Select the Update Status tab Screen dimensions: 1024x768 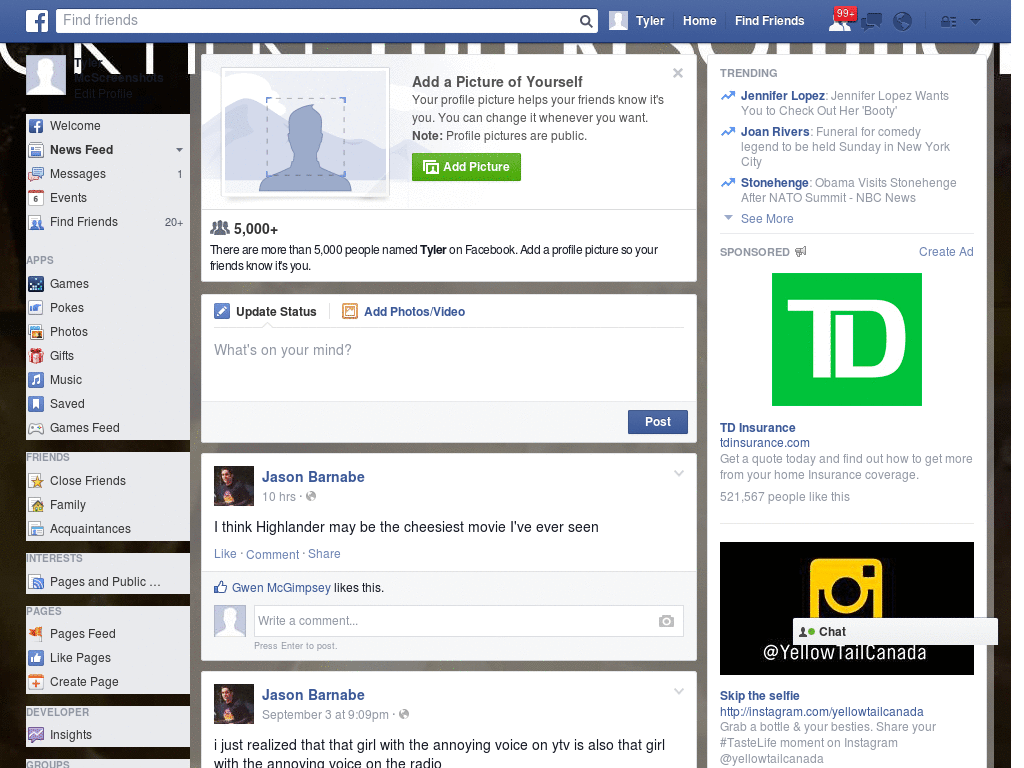click(265, 312)
